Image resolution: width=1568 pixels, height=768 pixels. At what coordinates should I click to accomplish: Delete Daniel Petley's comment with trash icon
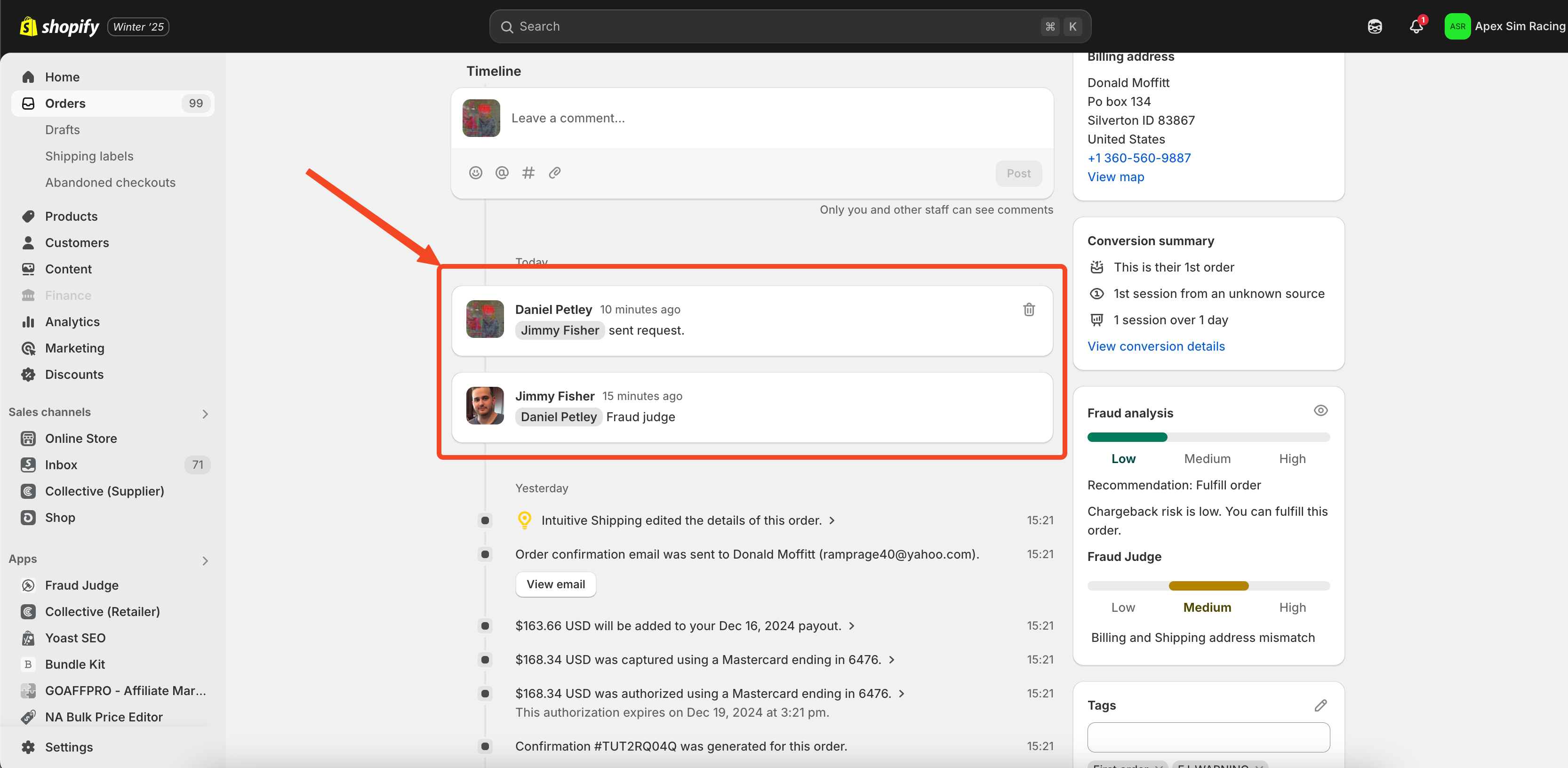click(1028, 310)
